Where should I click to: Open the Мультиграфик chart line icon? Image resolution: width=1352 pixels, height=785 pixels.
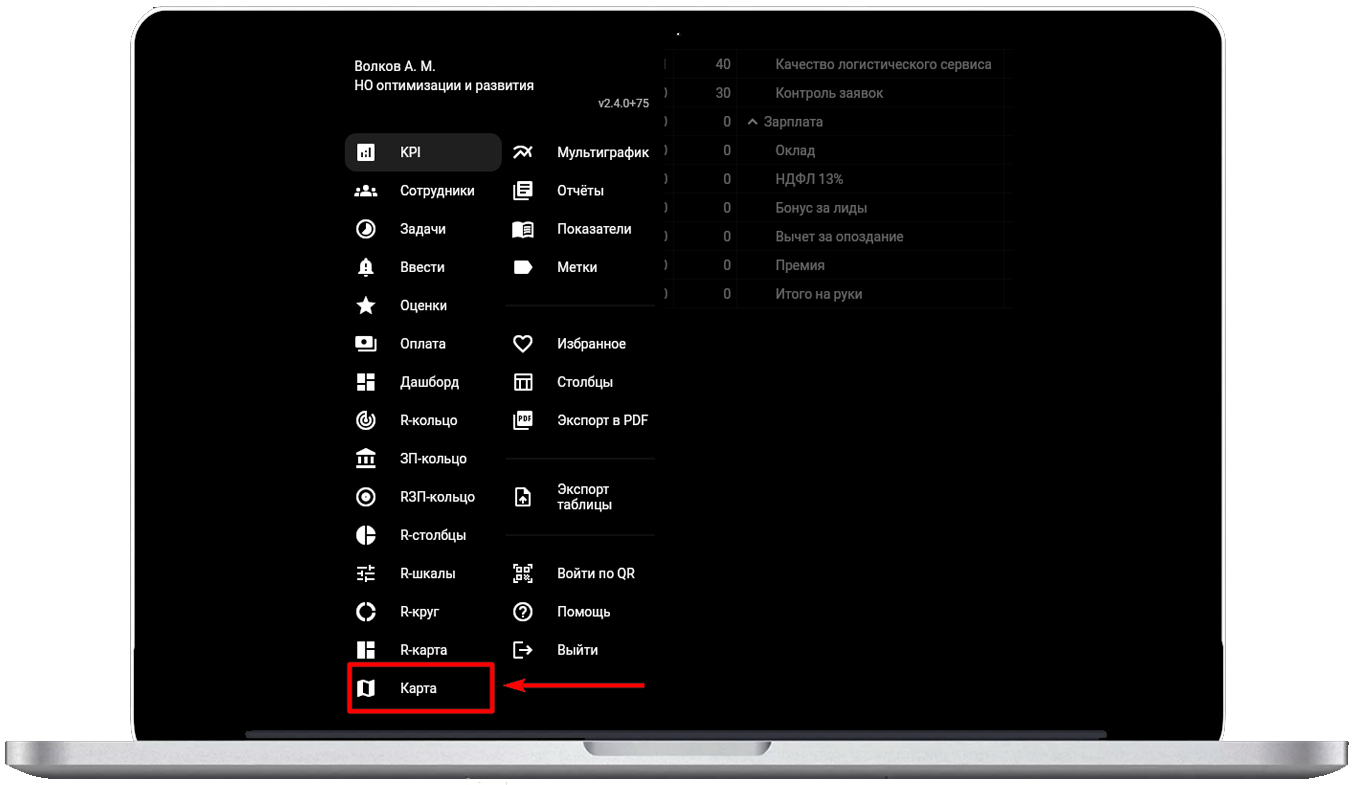(x=523, y=153)
